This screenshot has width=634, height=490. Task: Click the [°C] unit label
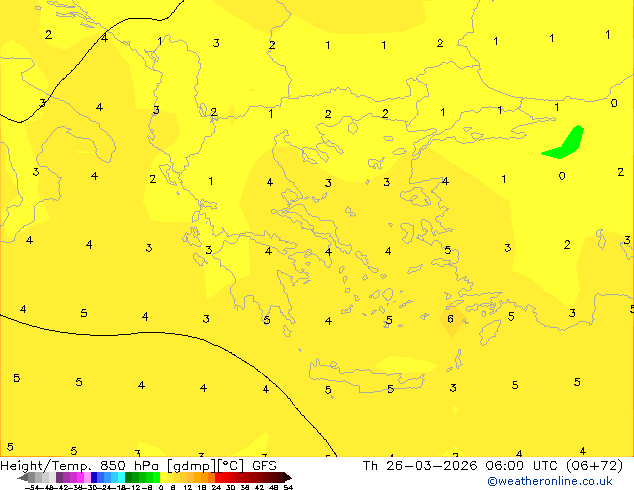click(230, 465)
